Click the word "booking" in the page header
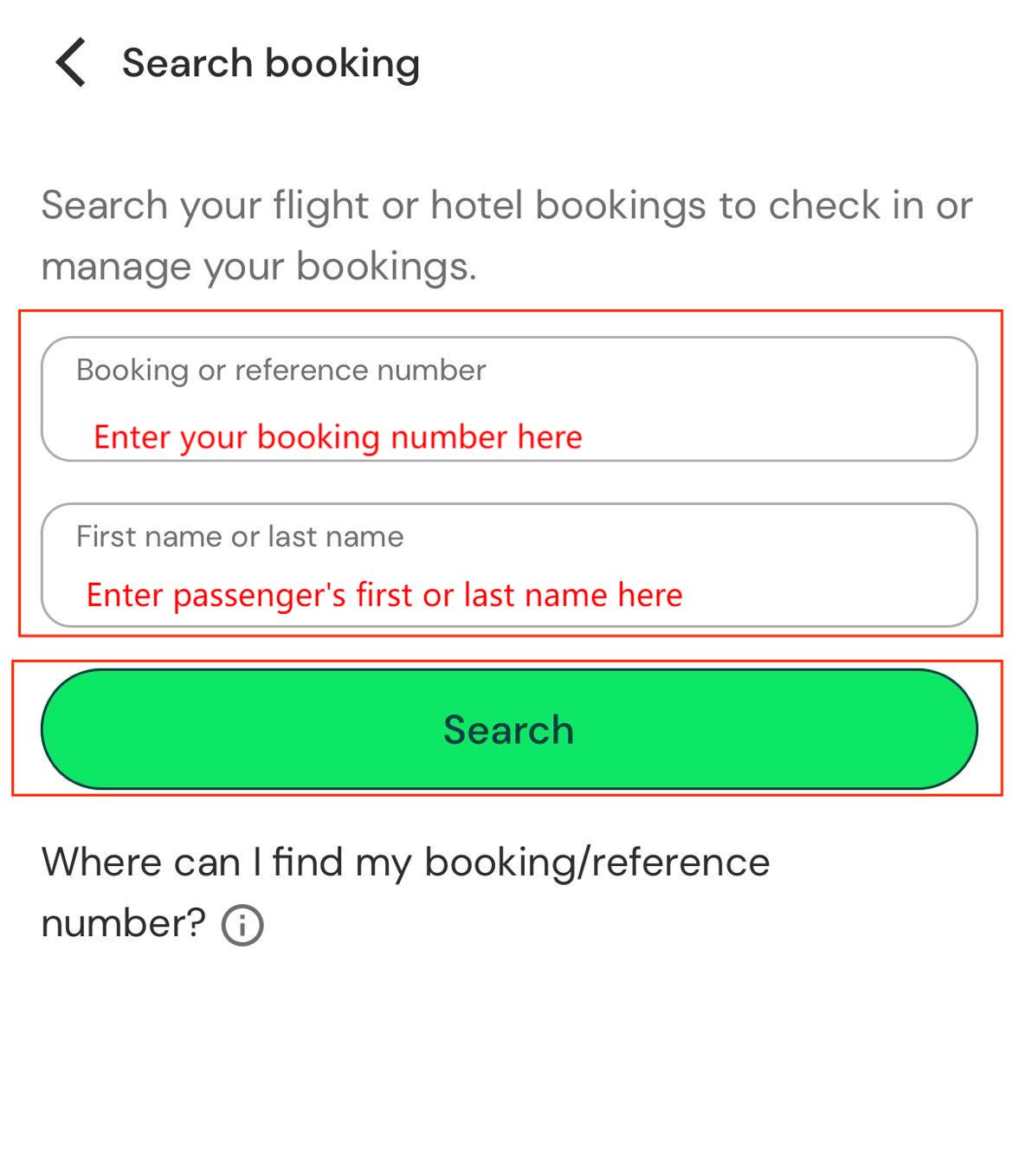The image size is (1019, 1176). 343,63
